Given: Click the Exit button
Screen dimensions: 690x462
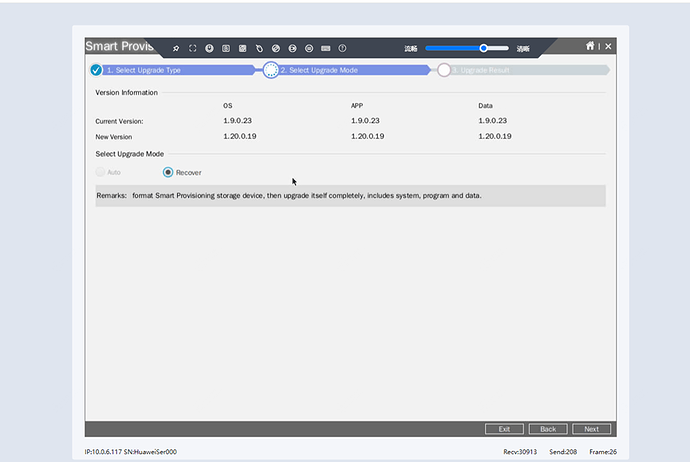Looking at the screenshot, I should (x=504, y=429).
